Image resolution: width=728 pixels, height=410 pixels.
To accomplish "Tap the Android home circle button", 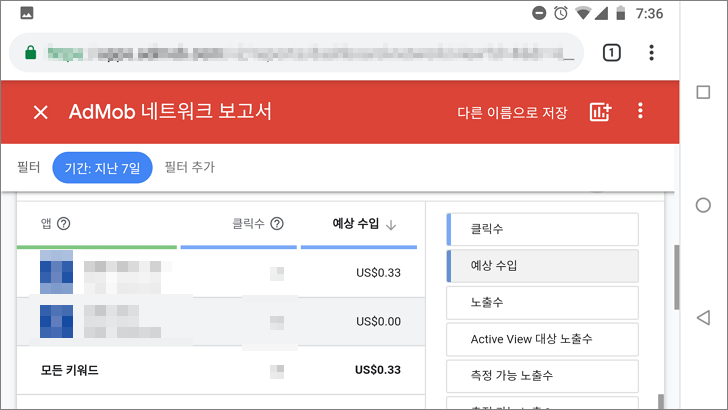I will tap(703, 205).
